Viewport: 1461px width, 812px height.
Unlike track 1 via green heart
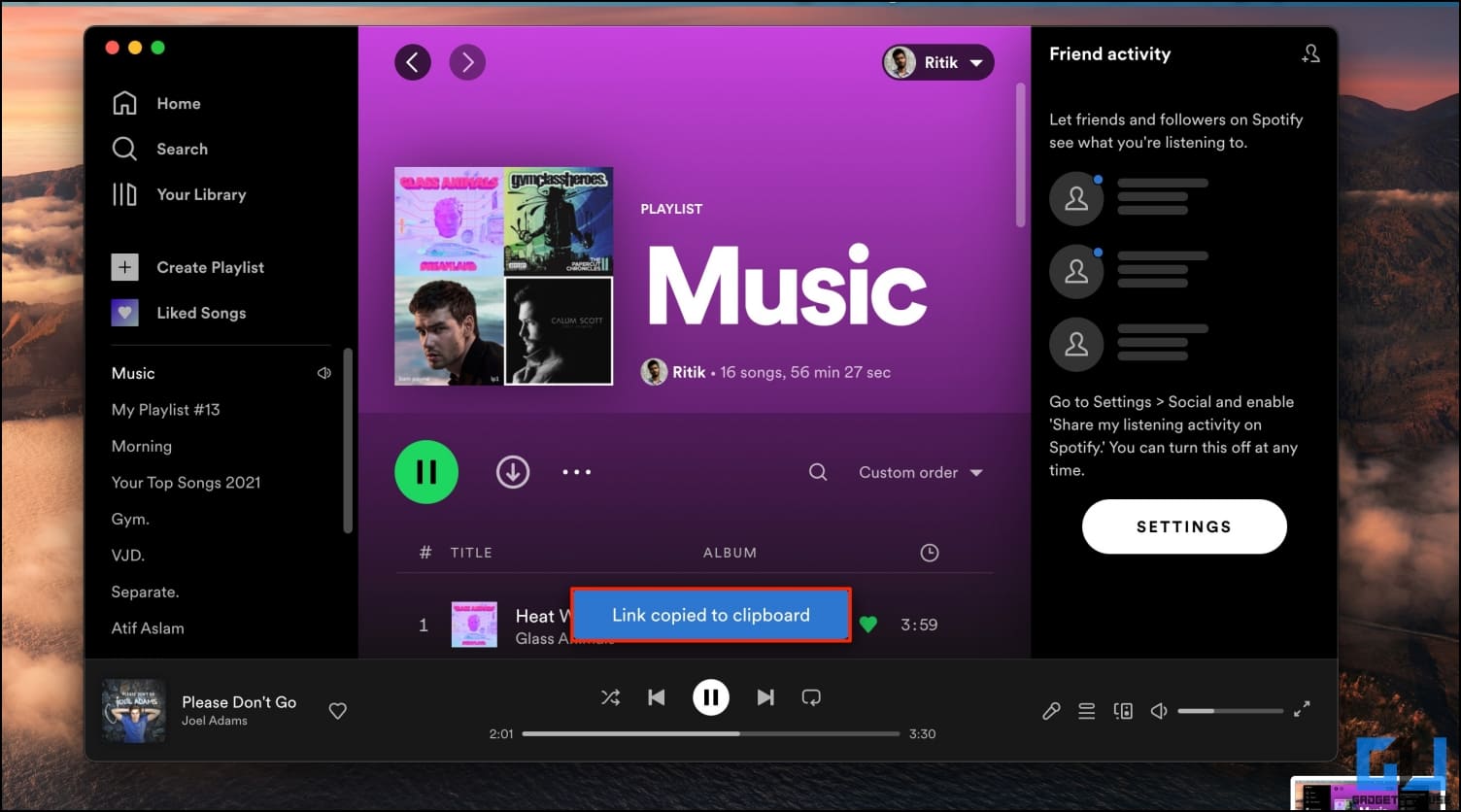pos(868,625)
